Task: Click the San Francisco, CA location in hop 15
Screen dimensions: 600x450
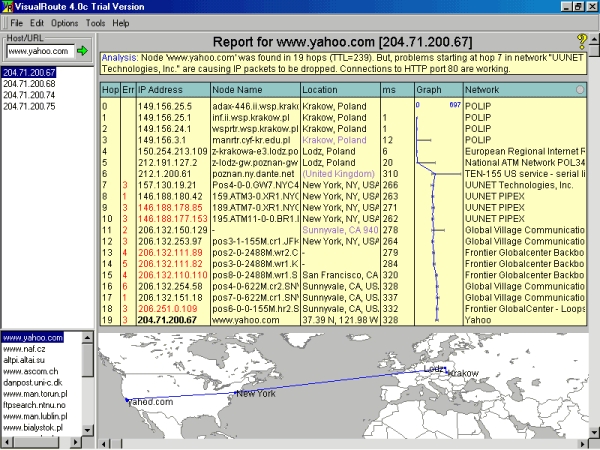Action: tap(340, 275)
